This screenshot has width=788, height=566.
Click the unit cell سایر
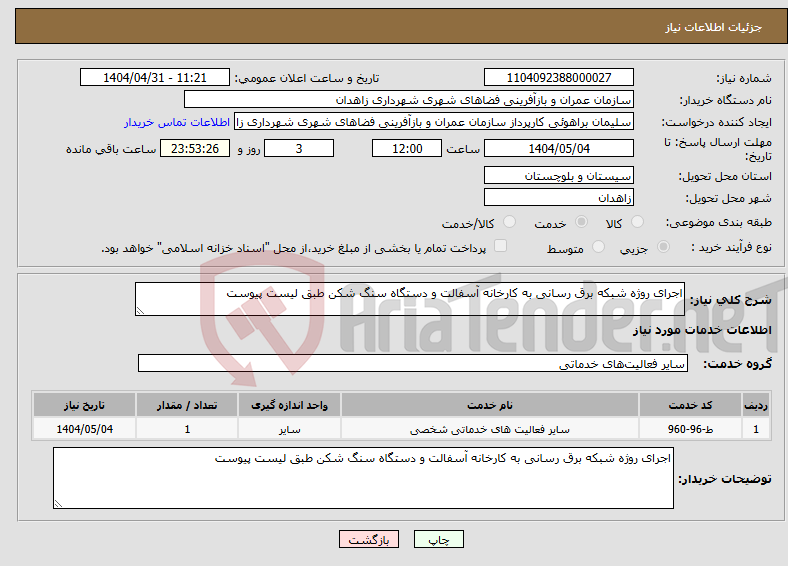point(289,429)
